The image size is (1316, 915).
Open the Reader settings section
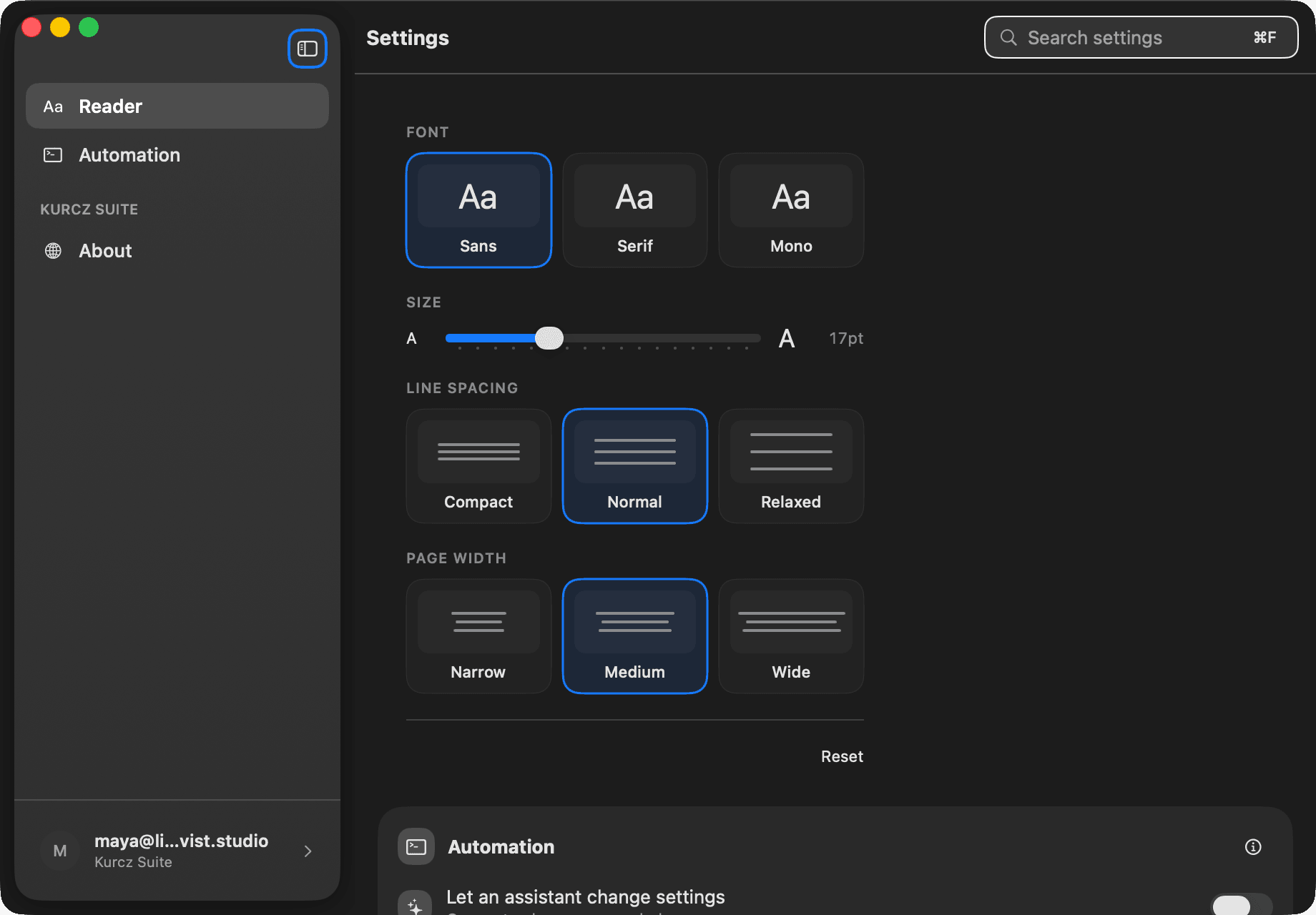point(177,106)
